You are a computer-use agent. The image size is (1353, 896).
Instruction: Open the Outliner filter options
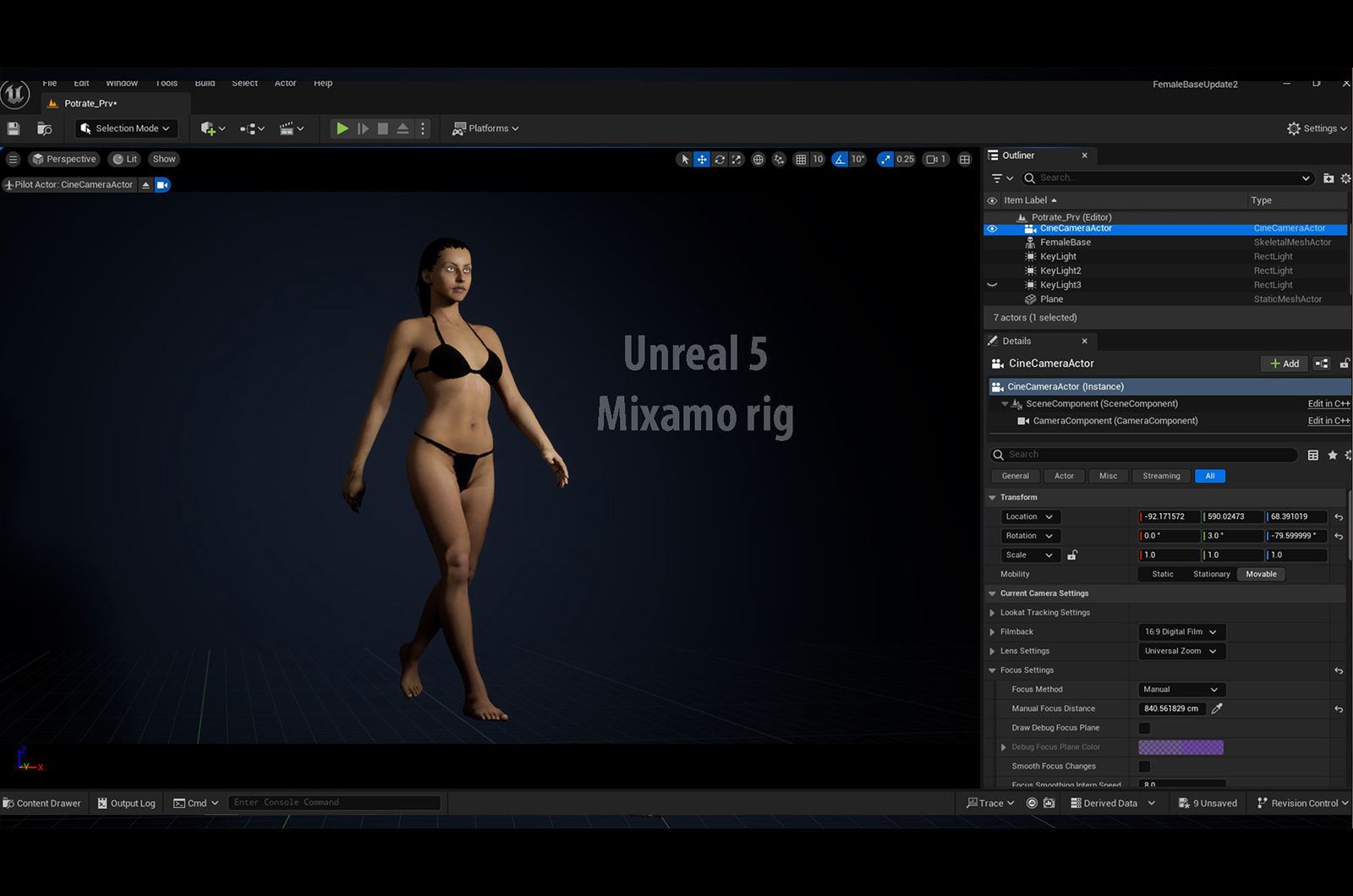[x=1002, y=178]
